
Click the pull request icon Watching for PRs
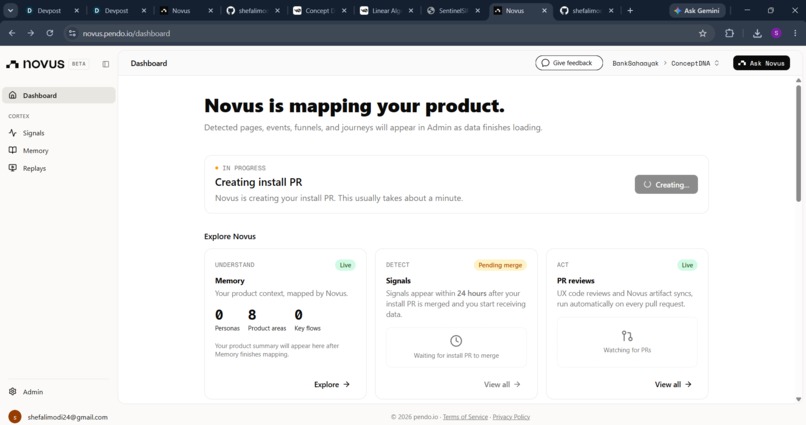pyautogui.click(x=627, y=336)
